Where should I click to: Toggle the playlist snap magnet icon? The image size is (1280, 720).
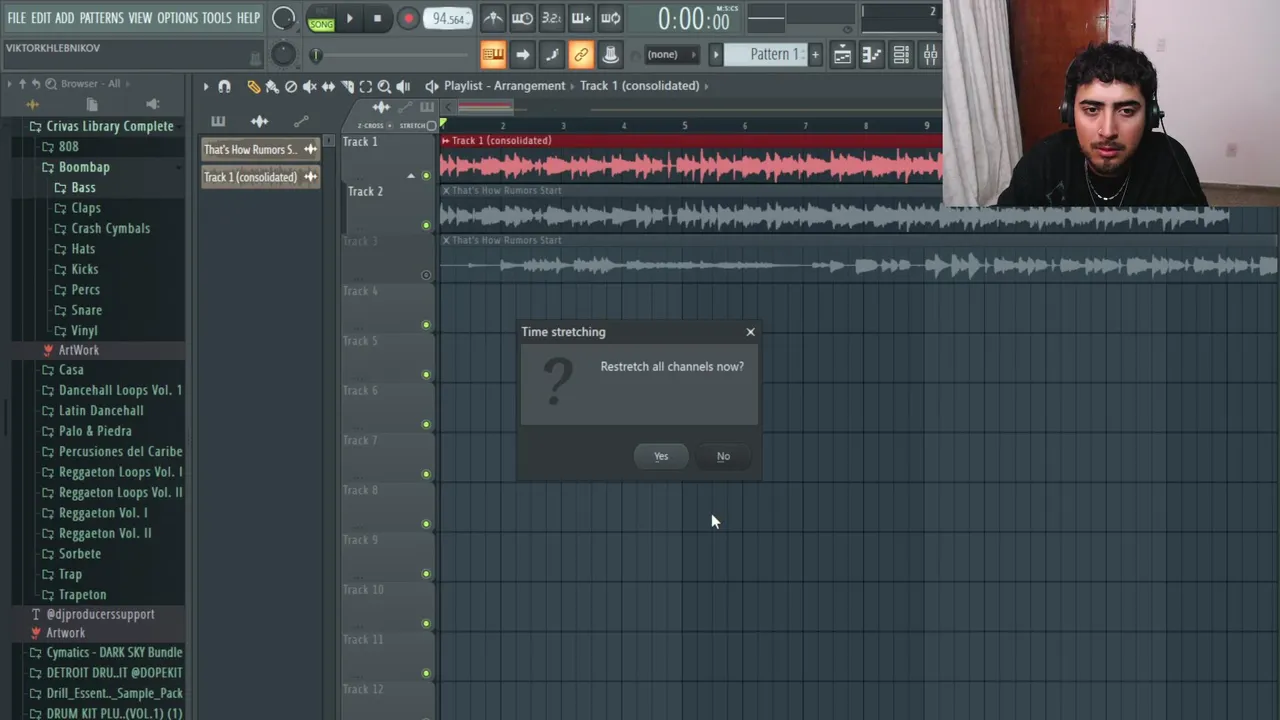pyautogui.click(x=224, y=86)
